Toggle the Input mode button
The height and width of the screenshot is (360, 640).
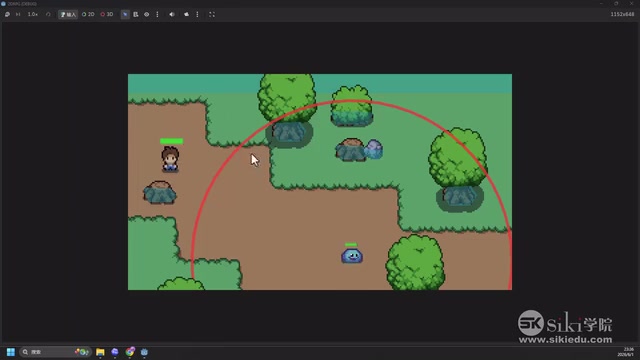pos(68,14)
